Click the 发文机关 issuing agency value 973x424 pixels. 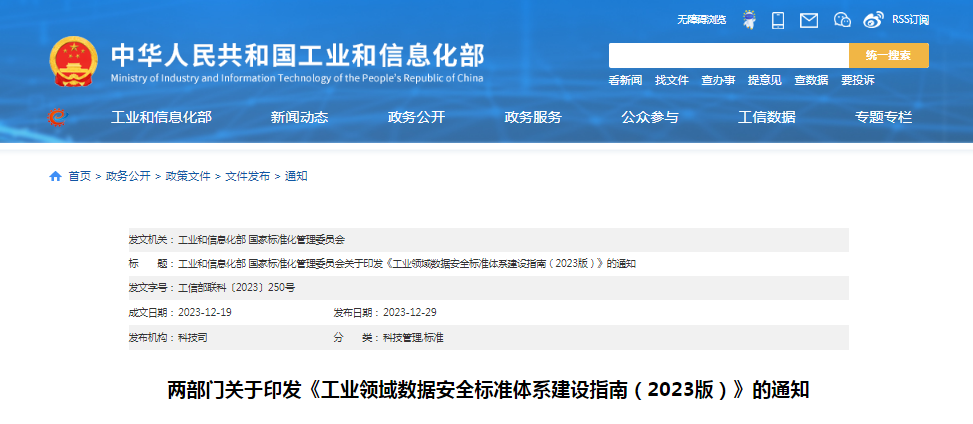(261, 240)
